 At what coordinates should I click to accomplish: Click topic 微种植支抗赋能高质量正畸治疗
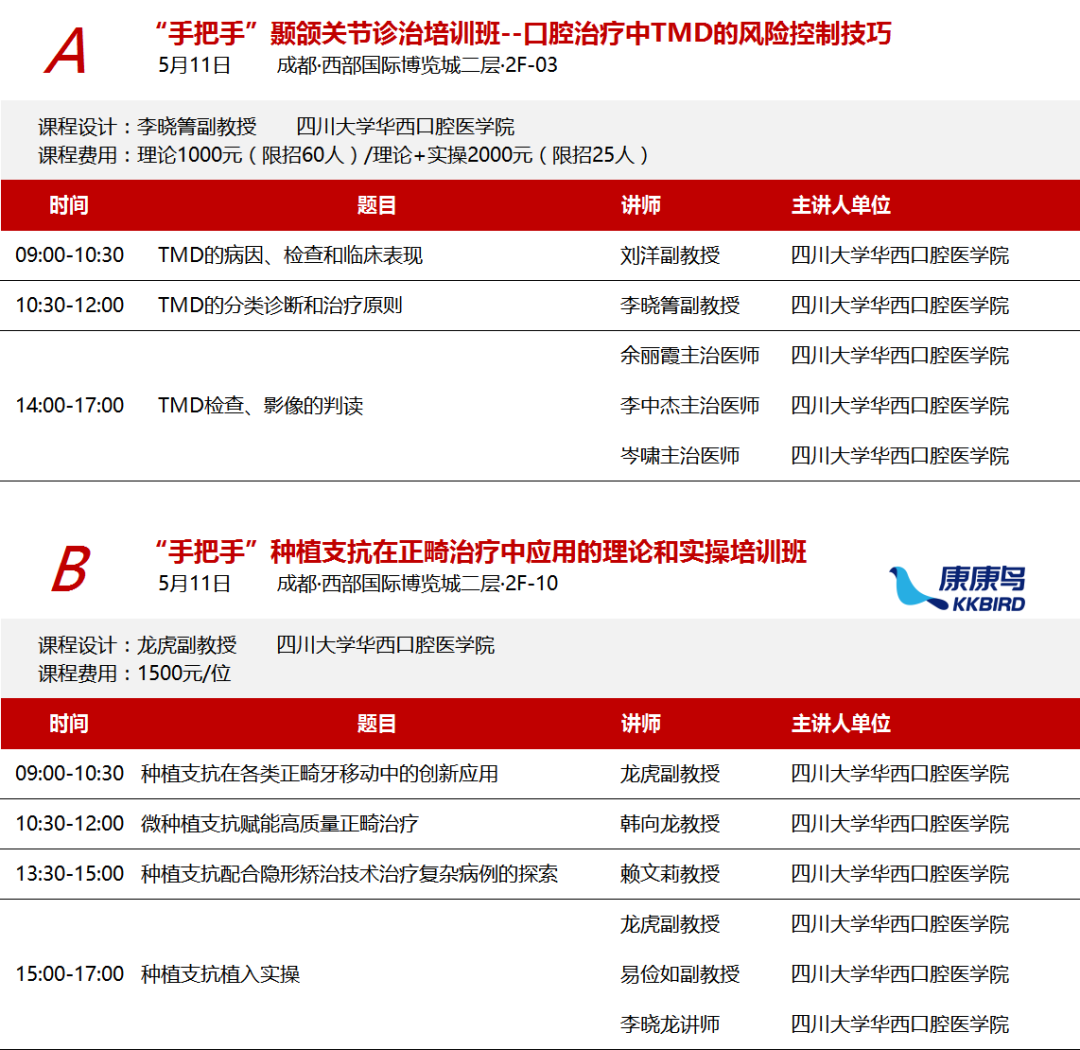(x=280, y=823)
